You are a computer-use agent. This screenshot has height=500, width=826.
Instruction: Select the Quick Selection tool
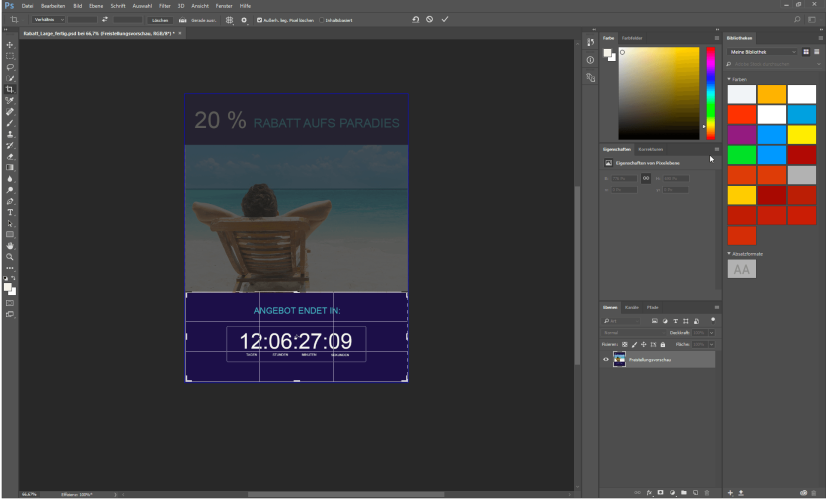9,78
